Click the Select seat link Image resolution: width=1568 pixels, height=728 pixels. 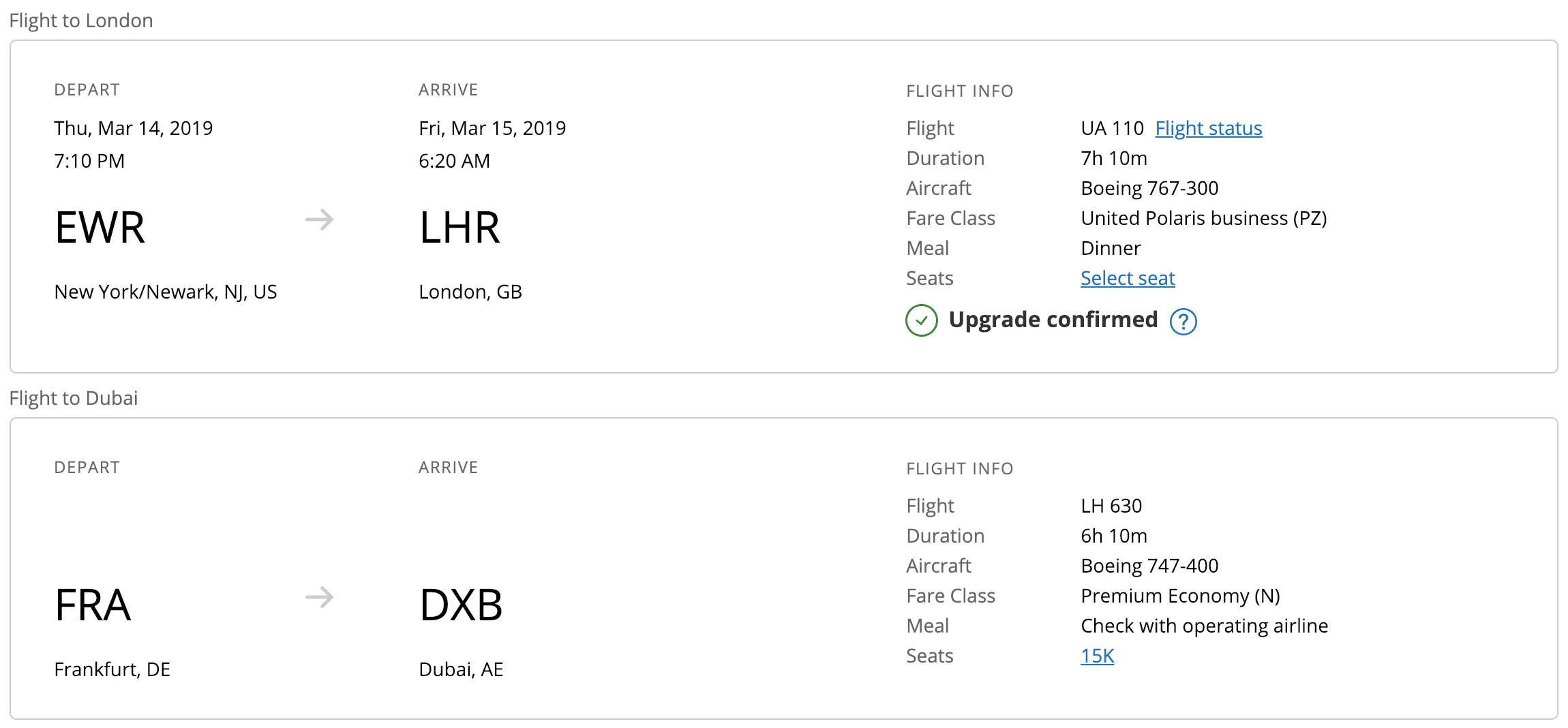[1128, 278]
